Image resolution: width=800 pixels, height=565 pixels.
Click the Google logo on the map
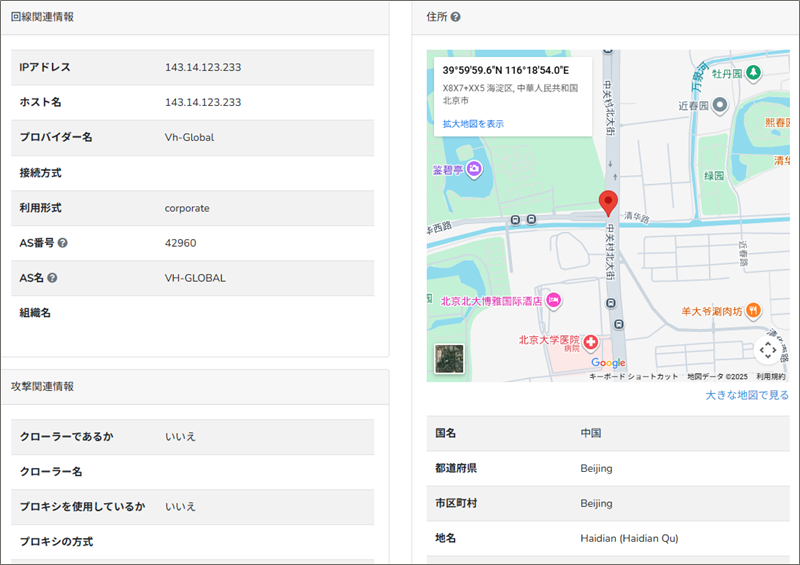pyautogui.click(x=608, y=363)
